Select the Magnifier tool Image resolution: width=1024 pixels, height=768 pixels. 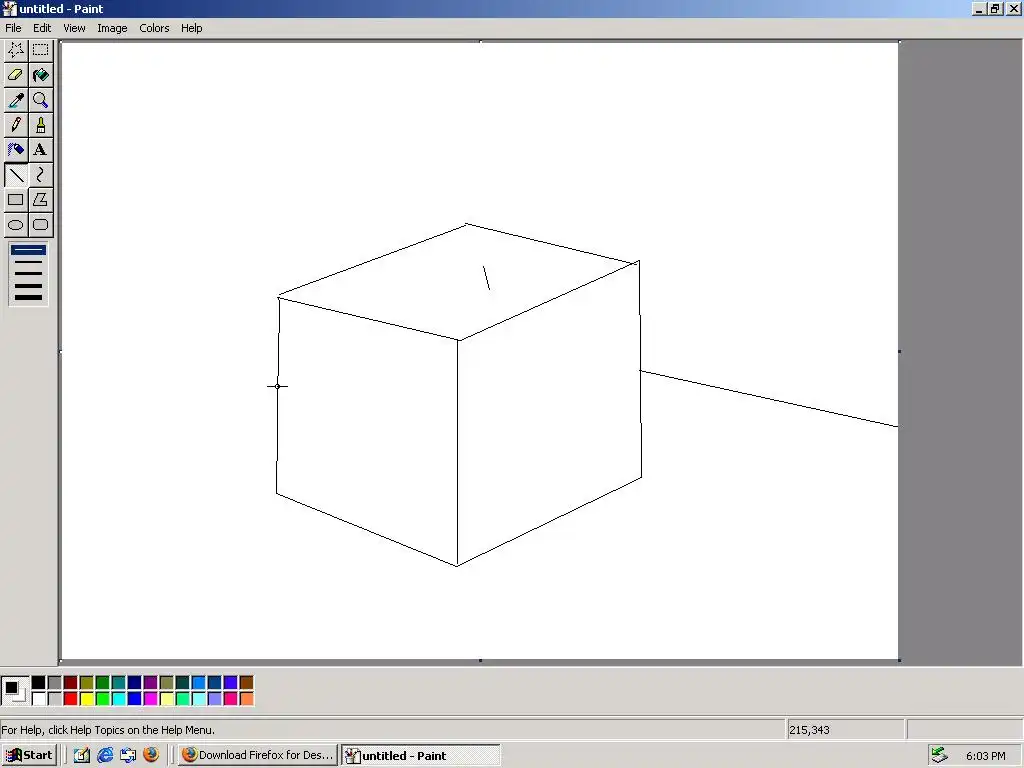point(40,100)
